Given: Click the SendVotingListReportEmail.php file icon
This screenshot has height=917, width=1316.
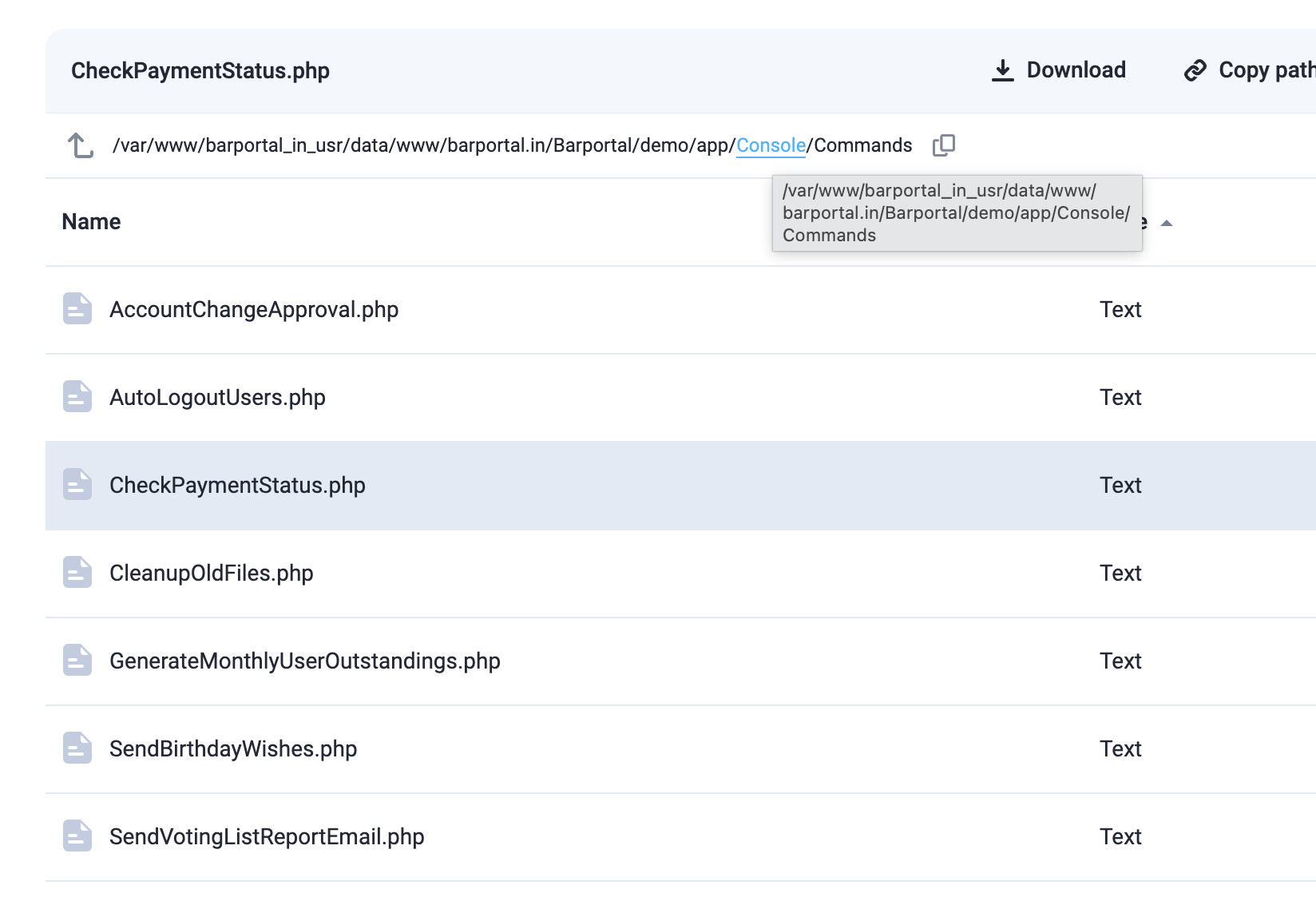Looking at the screenshot, I should [77, 836].
